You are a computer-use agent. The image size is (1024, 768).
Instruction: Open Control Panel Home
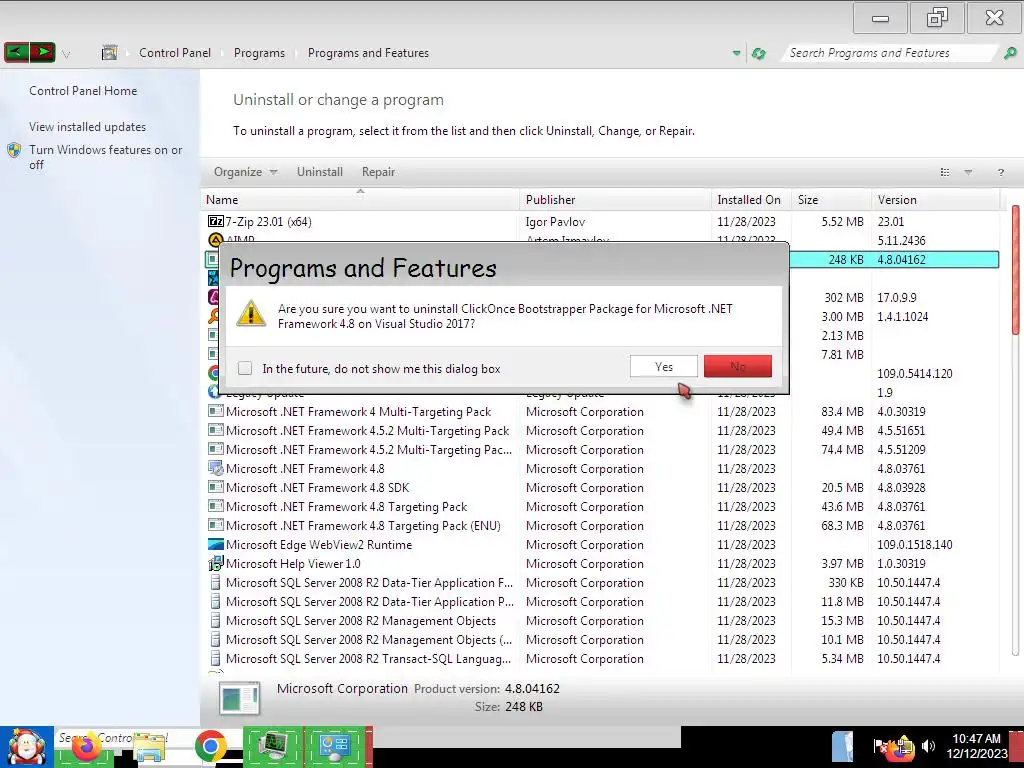83,91
